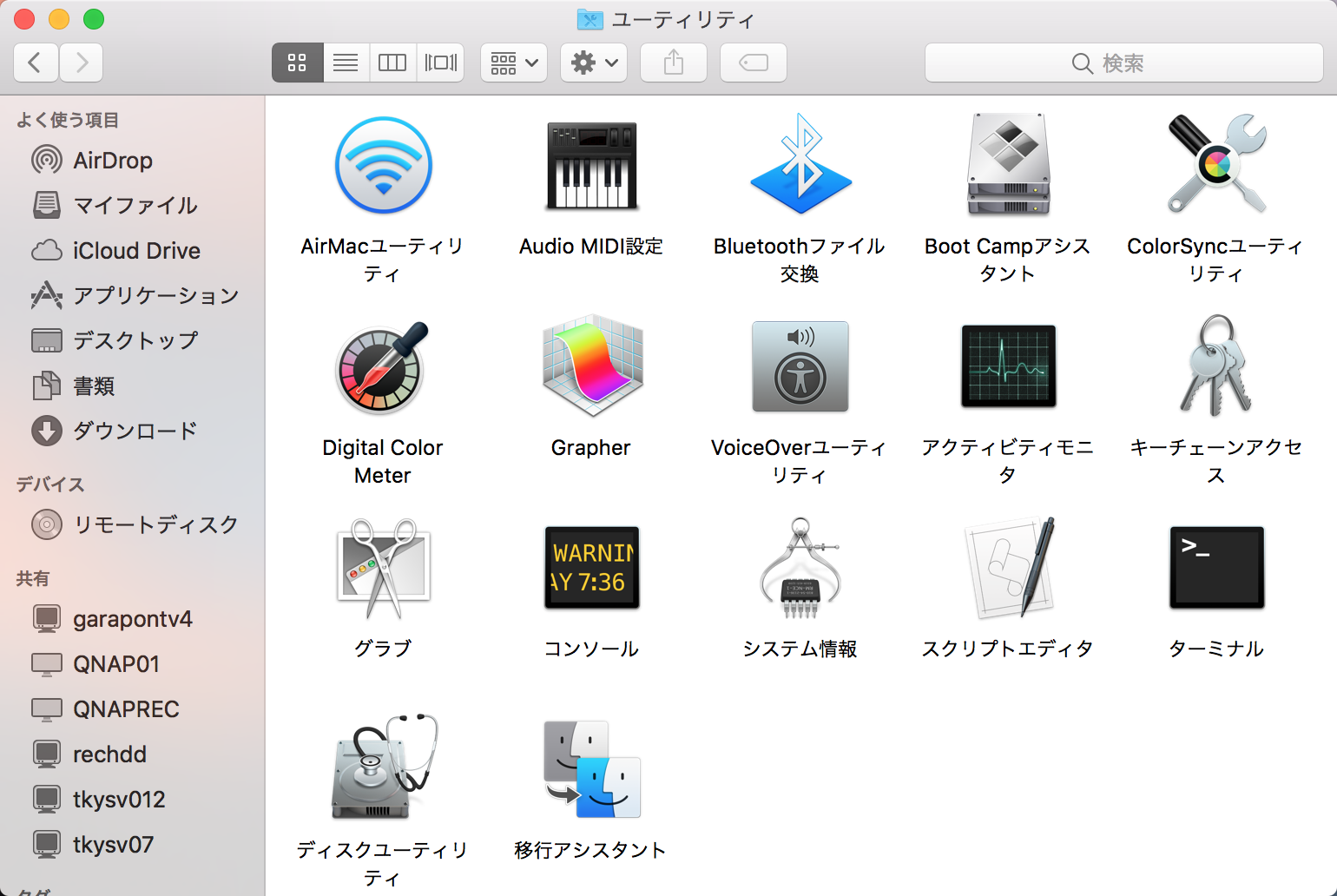Select Boot Campアシスタント icon
The height and width of the screenshot is (896, 1337).
tap(1008, 164)
